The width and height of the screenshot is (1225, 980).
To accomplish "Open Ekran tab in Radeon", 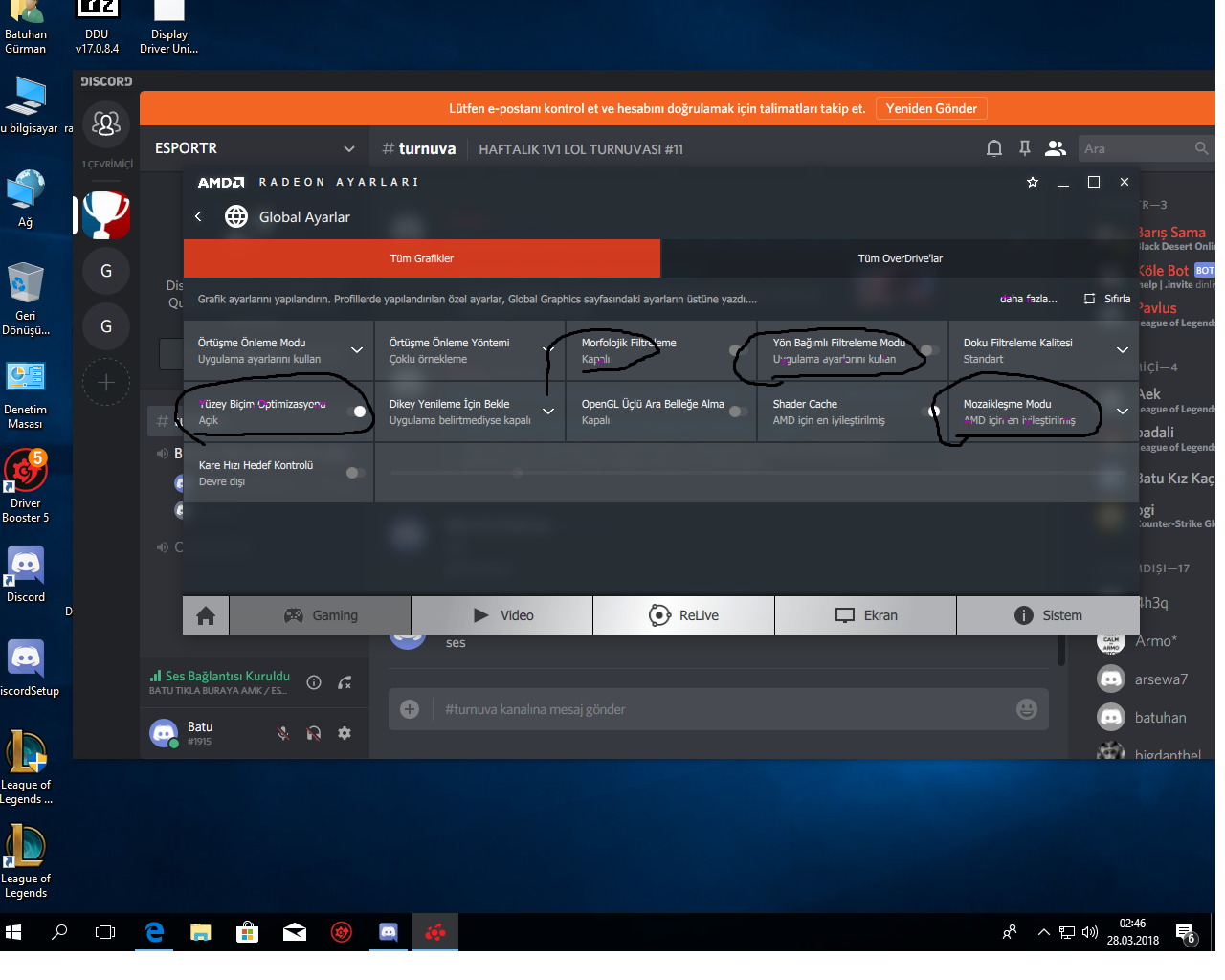I will pyautogui.click(x=866, y=615).
